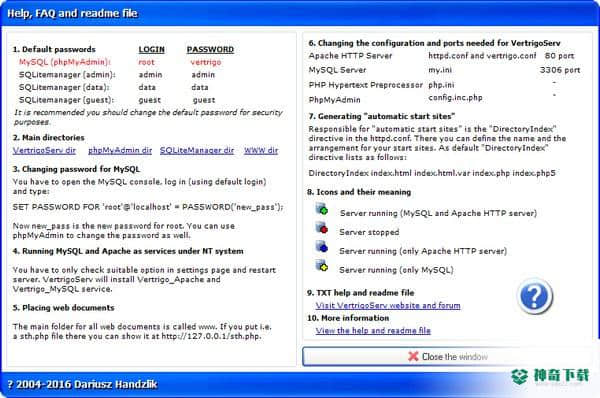Click the '1. Default passwords' heading

pos(54,49)
